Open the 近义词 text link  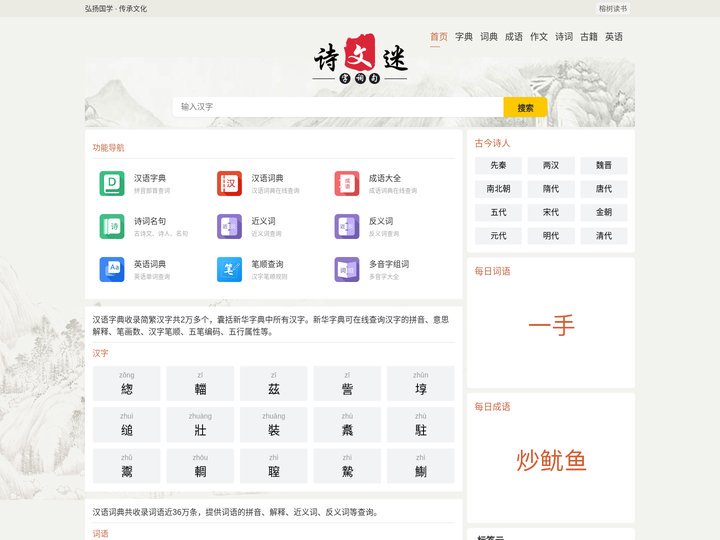pos(263,221)
